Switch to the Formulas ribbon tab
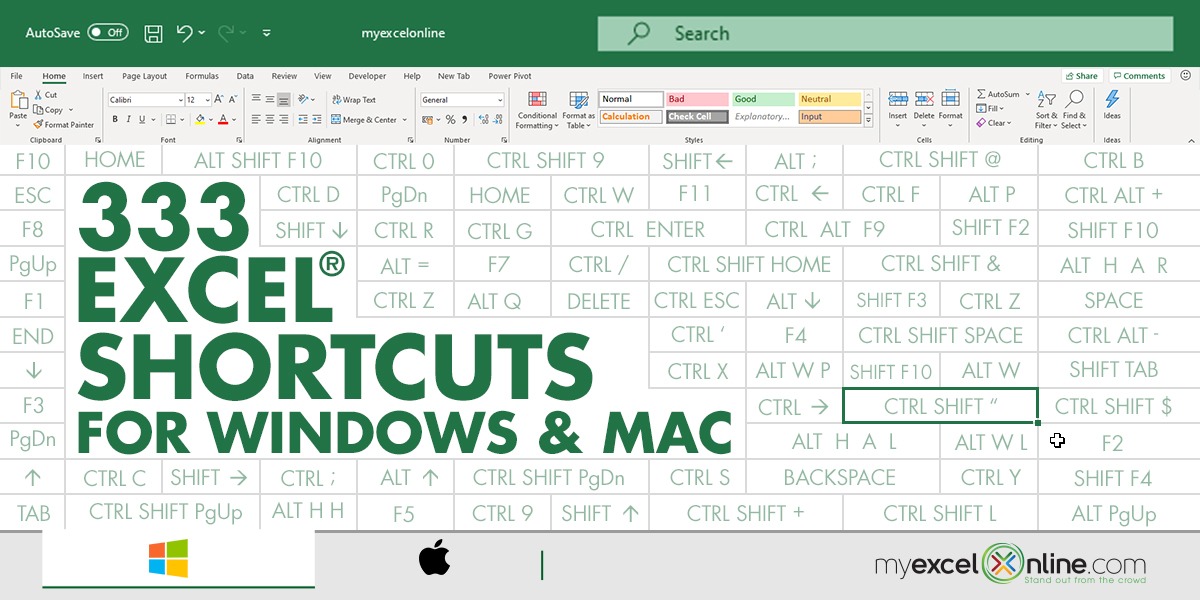This screenshot has width=1200, height=600. pyautogui.click(x=201, y=76)
